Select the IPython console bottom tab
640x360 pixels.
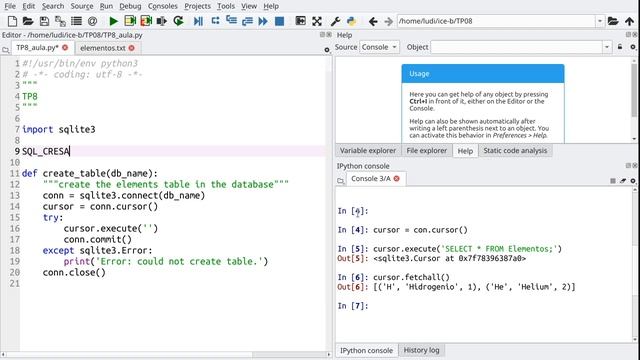[366, 351]
